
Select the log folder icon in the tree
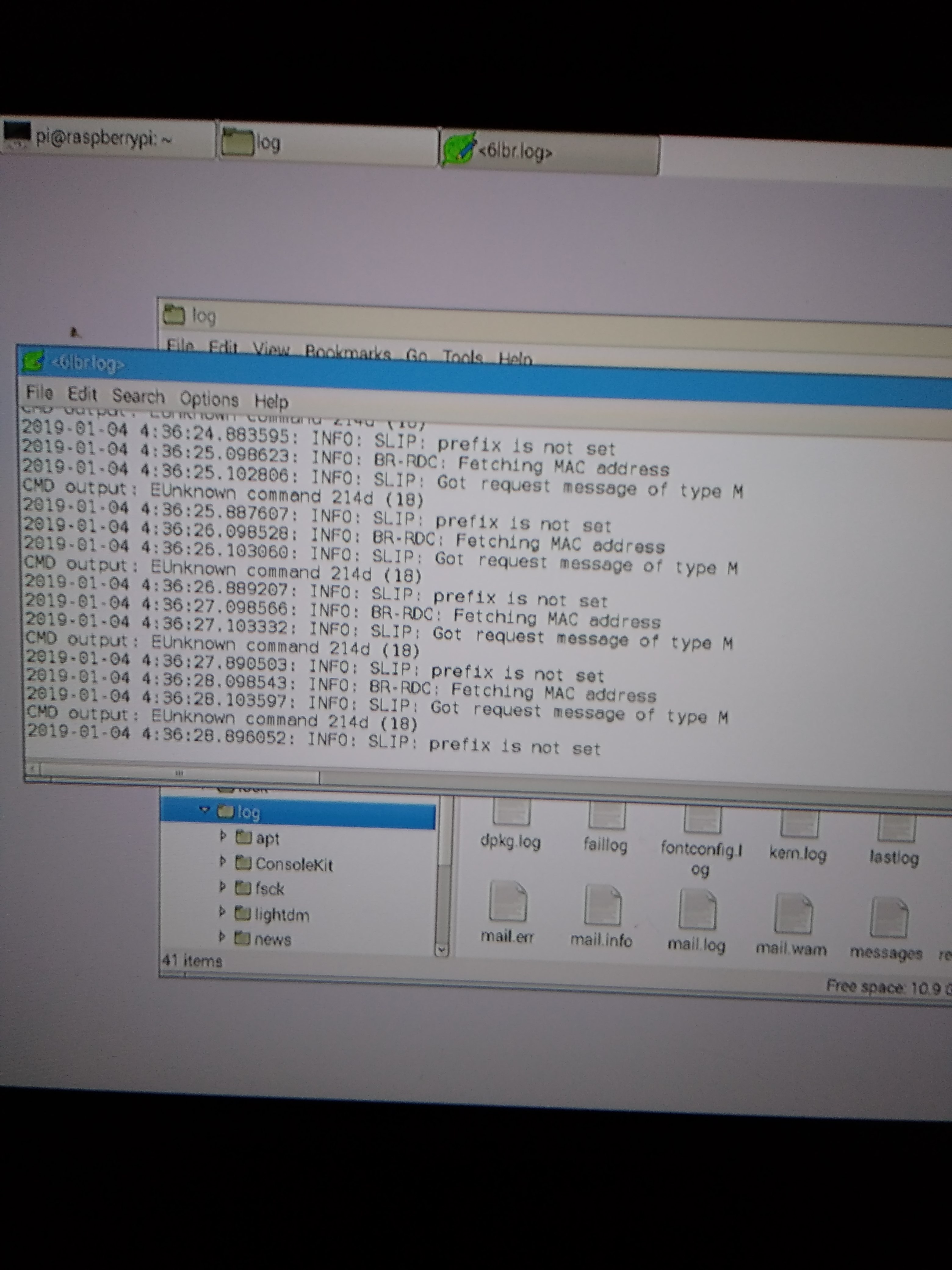225,811
